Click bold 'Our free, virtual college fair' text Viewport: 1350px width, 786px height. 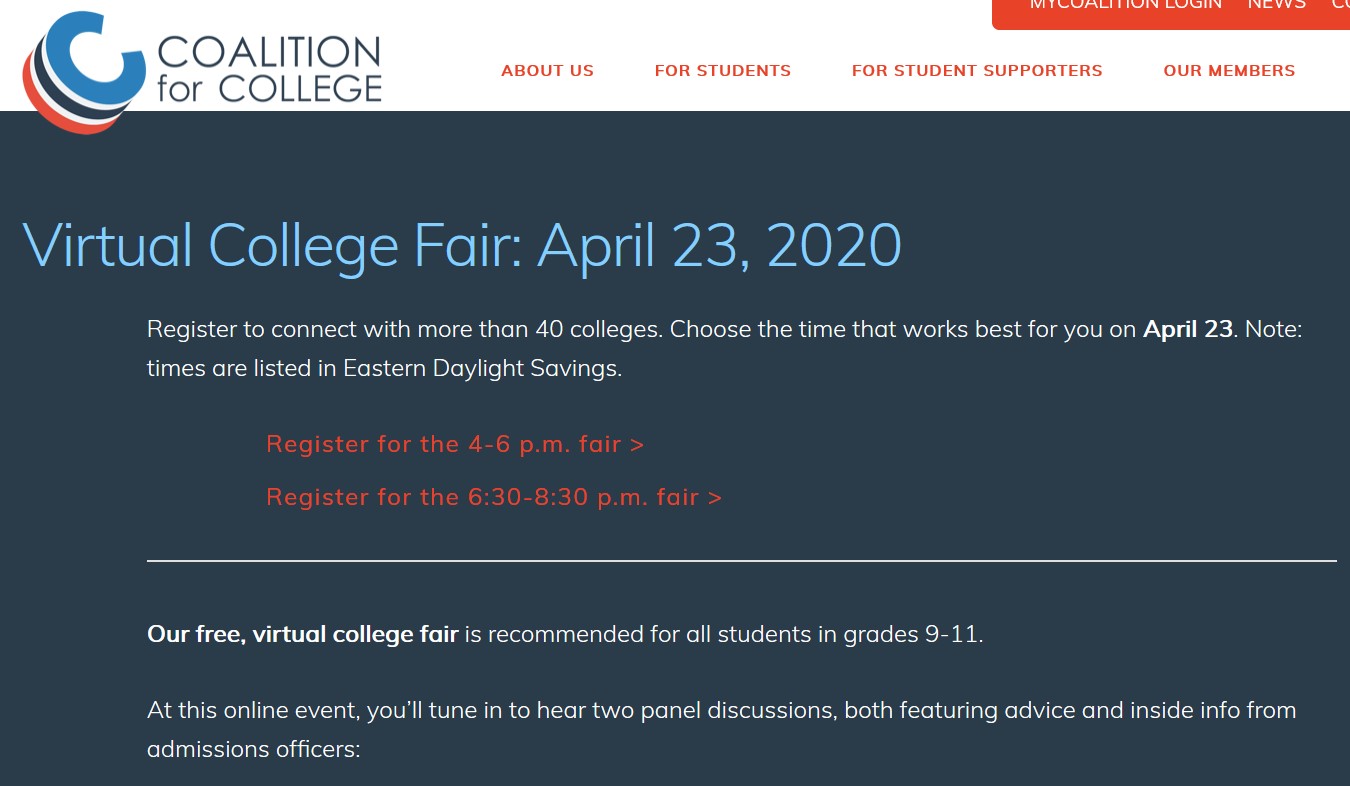point(302,634)
